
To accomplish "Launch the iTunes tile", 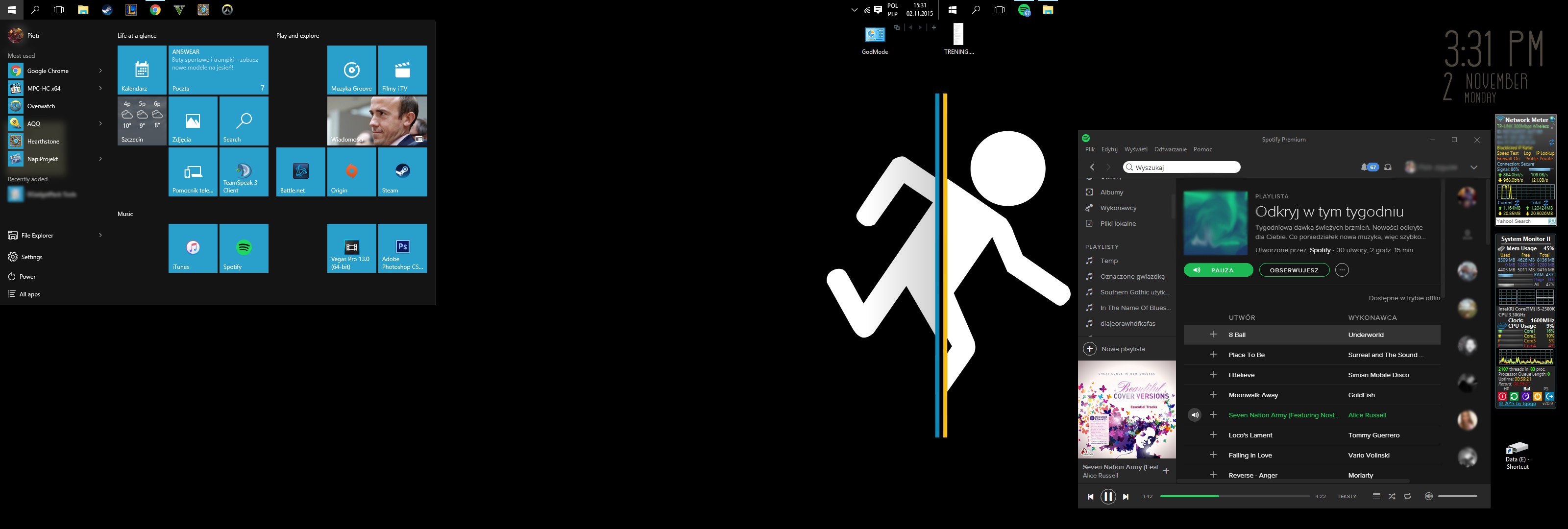I will [193, 248].
